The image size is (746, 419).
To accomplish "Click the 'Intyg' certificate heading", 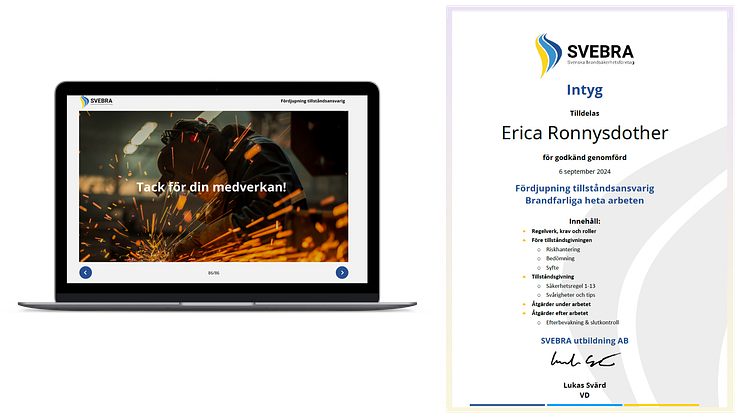I will (x=585, y=90).
